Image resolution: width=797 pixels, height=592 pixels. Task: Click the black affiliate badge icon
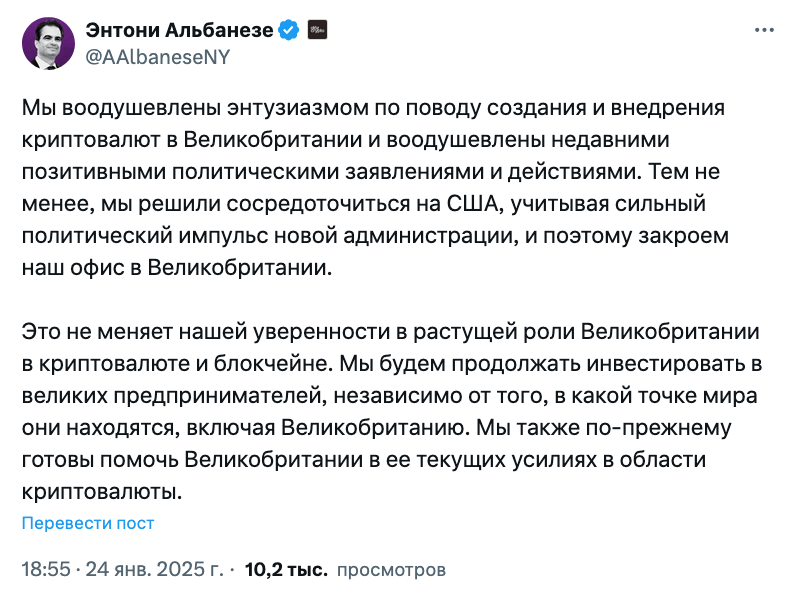point(318,30)
